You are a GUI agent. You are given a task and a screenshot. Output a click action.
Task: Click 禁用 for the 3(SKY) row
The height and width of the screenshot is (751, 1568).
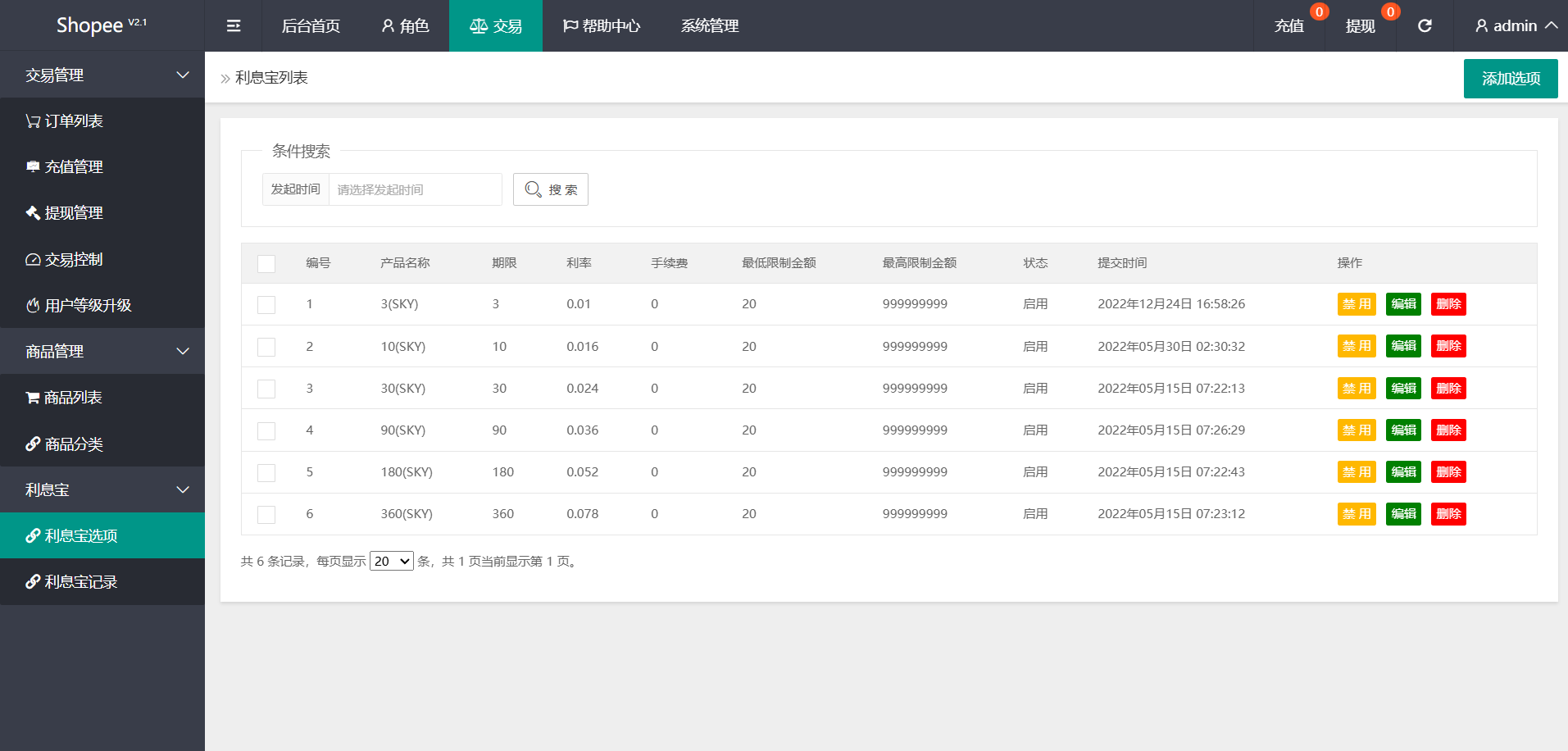coord(1357,304)
